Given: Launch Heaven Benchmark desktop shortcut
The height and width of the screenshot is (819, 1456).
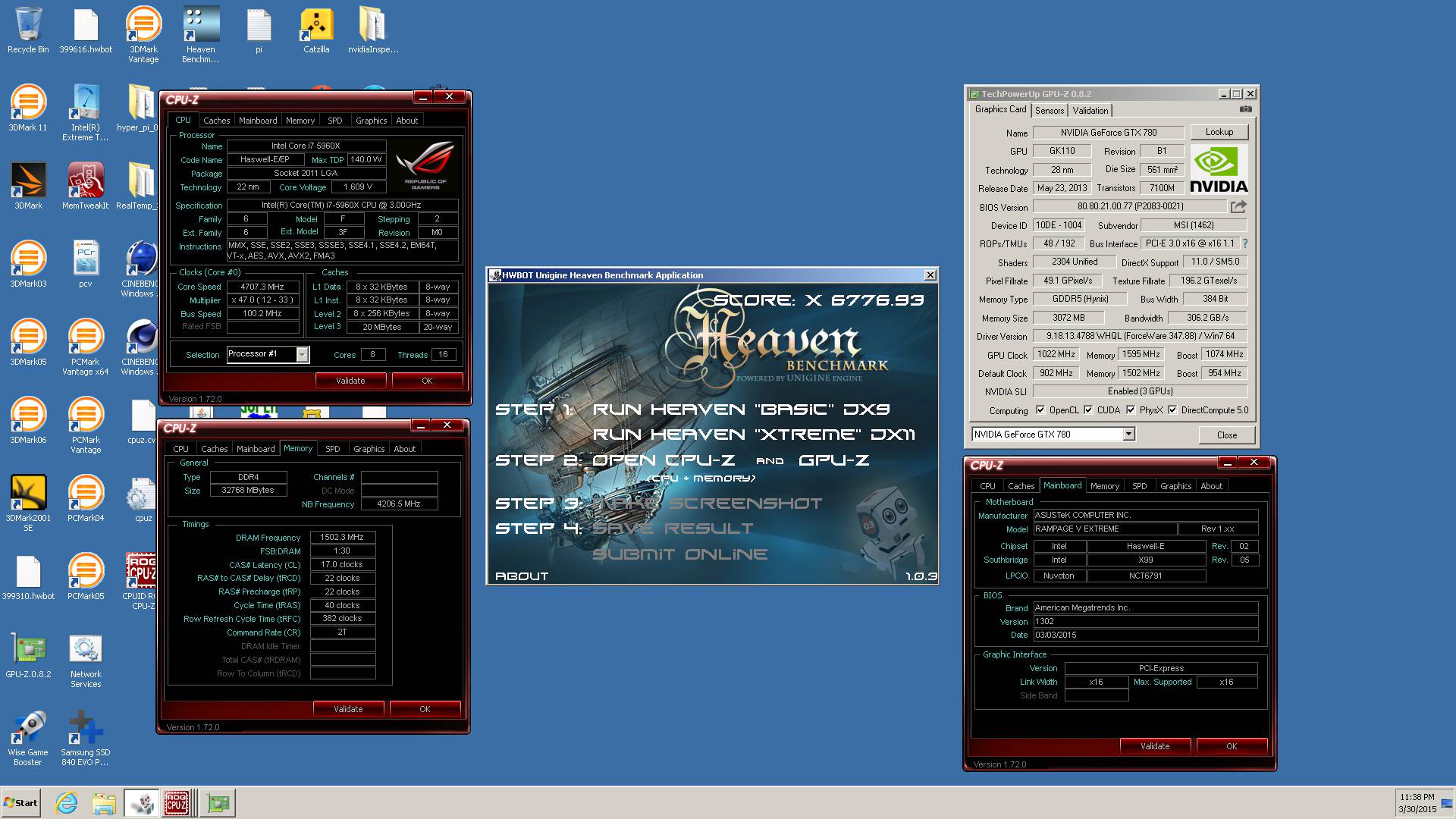Looking at the screenshot, I should 201,35.
